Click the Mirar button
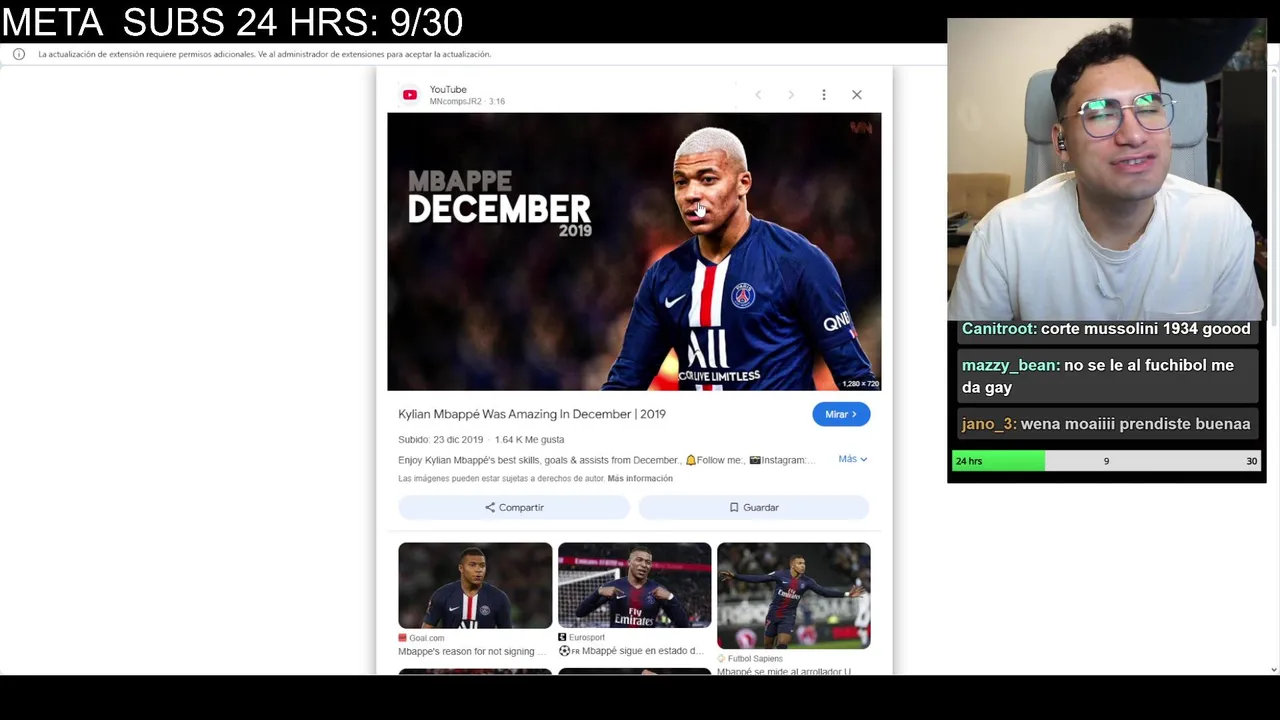The image size is (1280, 720). (x=841, y=414)
